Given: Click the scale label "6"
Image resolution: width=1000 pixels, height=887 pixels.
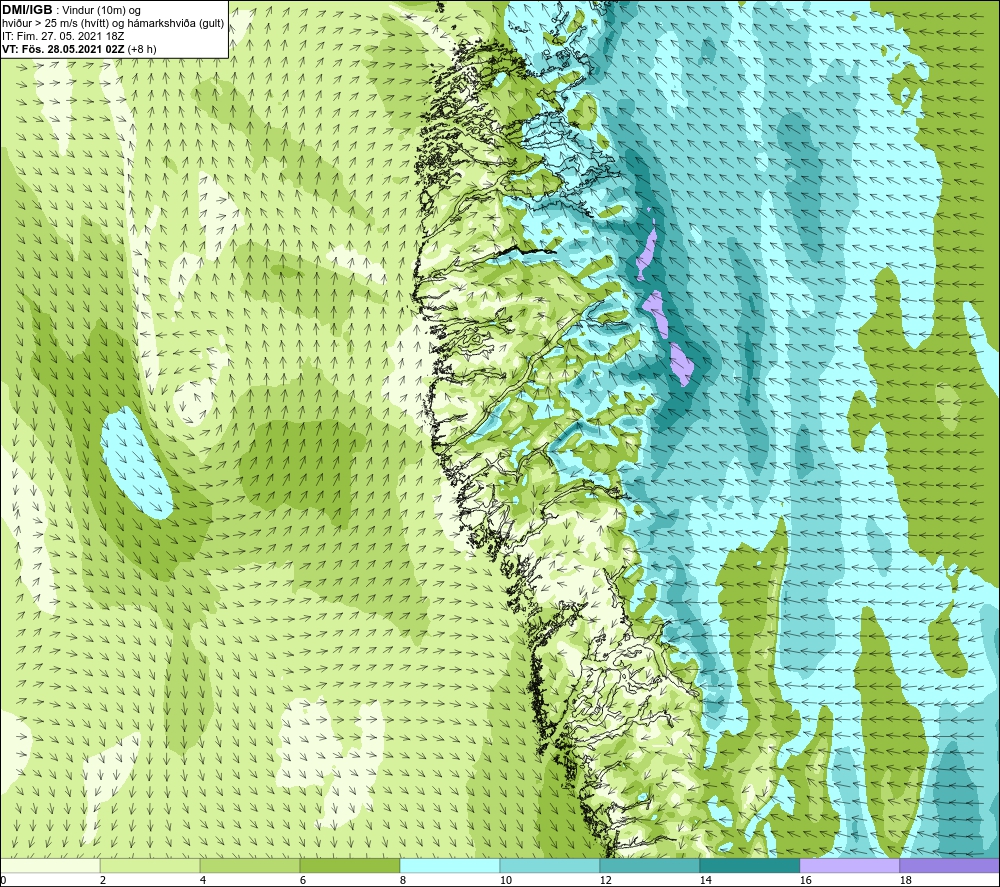Looking at the screenshot, I should click(303, 880).
